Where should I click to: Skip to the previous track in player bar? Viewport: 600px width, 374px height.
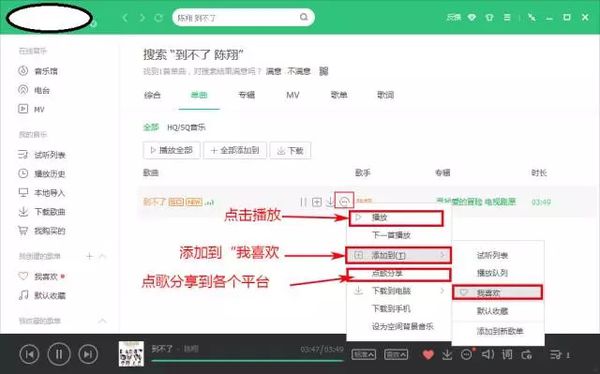[x=29, y=354]
